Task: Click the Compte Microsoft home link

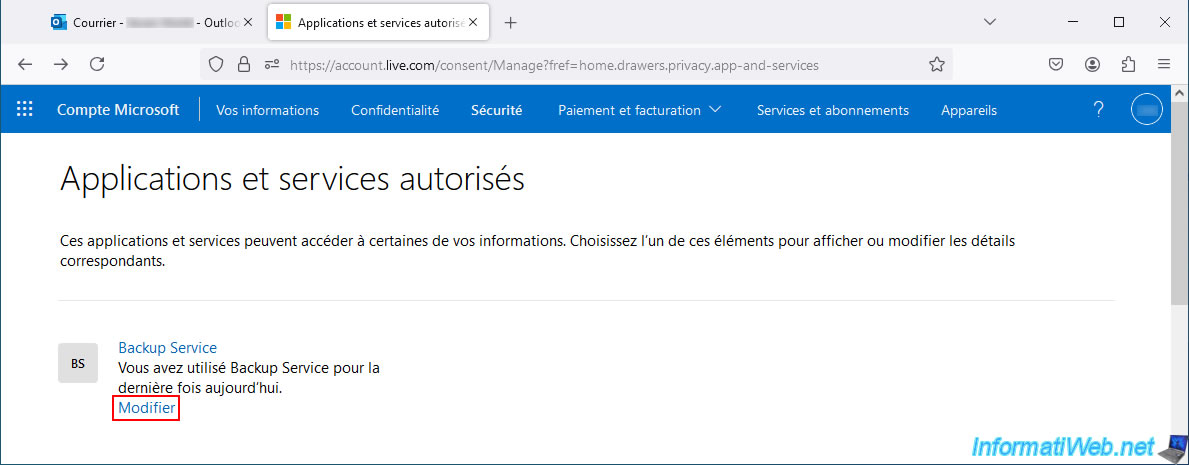Action: pos(118,110)
